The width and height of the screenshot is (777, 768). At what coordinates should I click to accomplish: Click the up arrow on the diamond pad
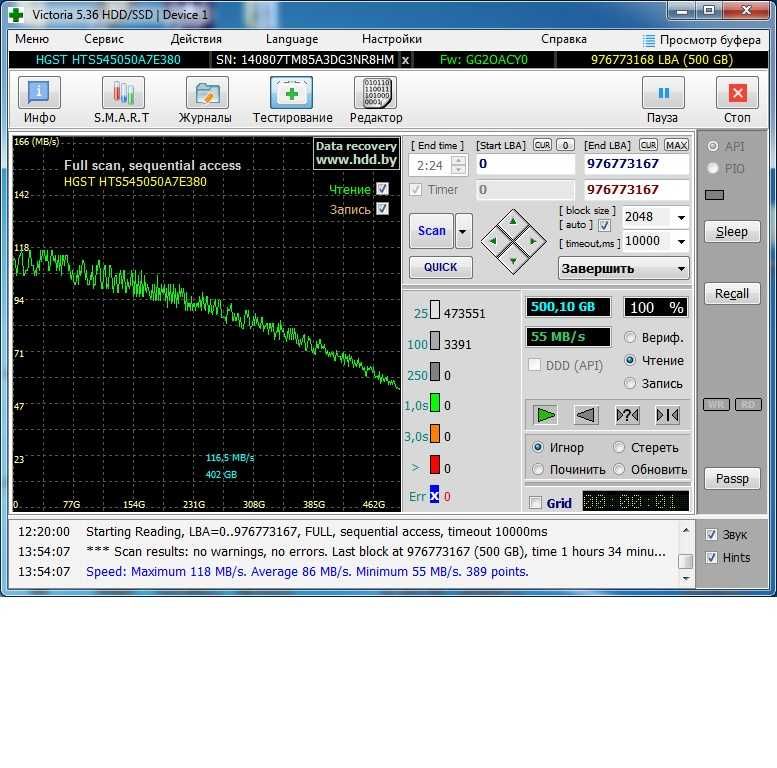(x=513, y=221)
